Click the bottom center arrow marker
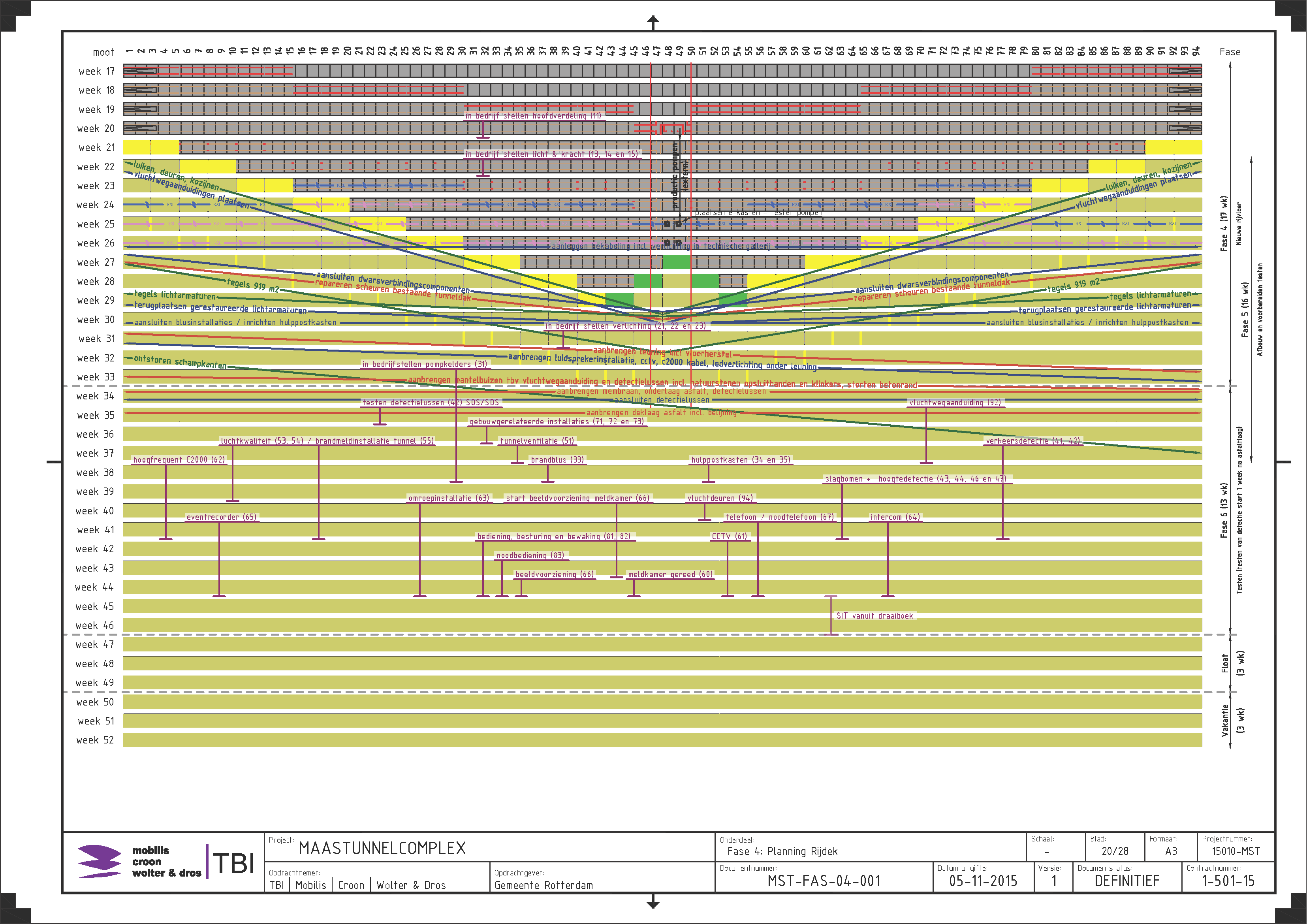Image resolution: width=1307 pixels, height=924 pixels. [653, 901]
